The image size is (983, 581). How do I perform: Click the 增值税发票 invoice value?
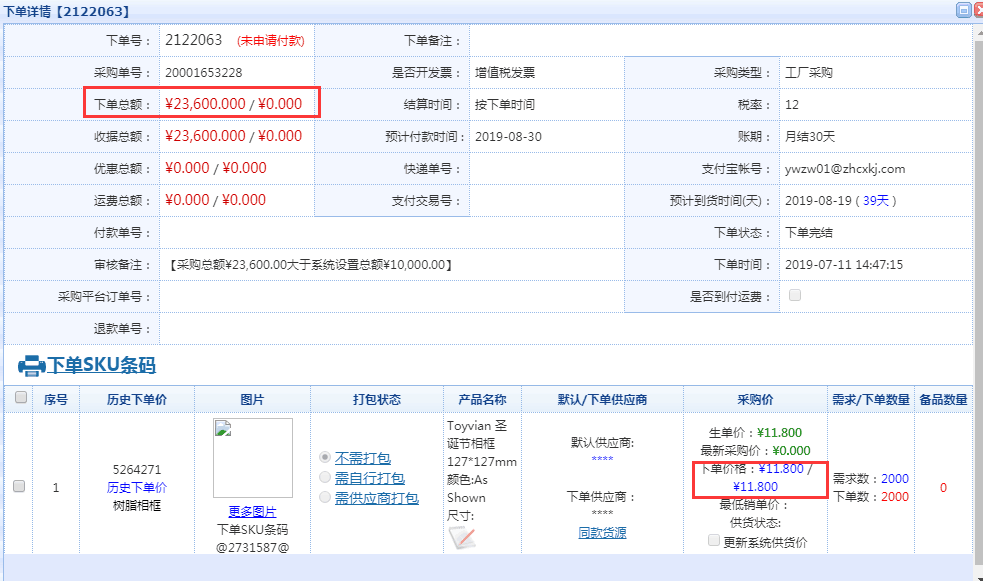click(x=505, y=73)
